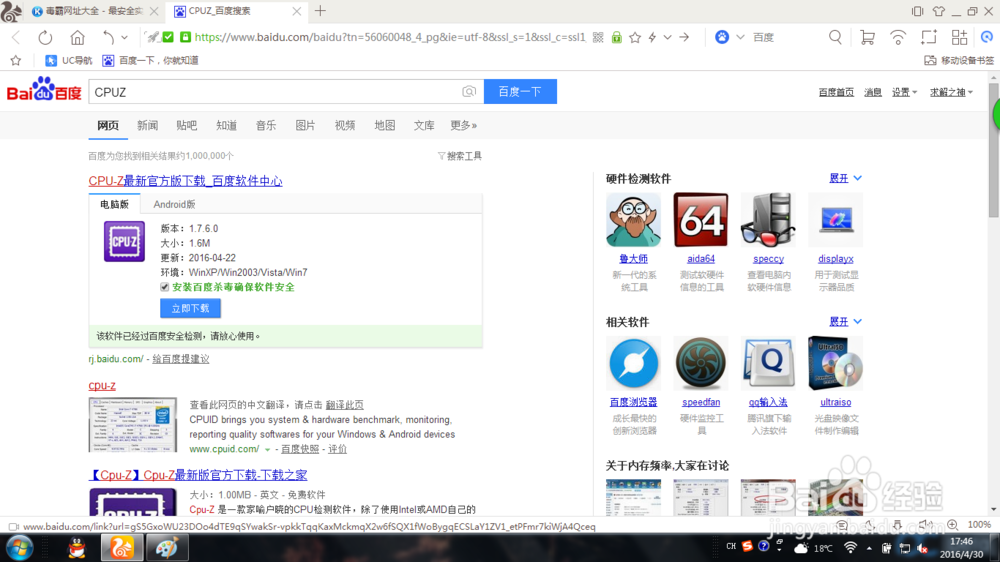Go to the browser home page icon
1000x562 pixels.
coord(77,38)
